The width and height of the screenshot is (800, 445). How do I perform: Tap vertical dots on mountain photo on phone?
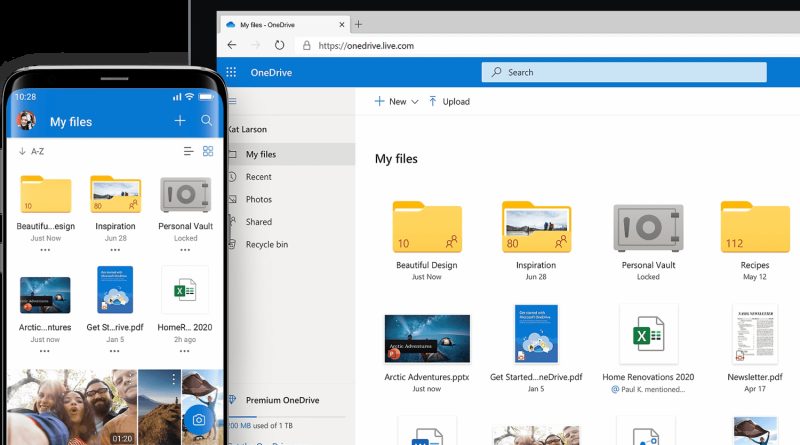point(173,379)
